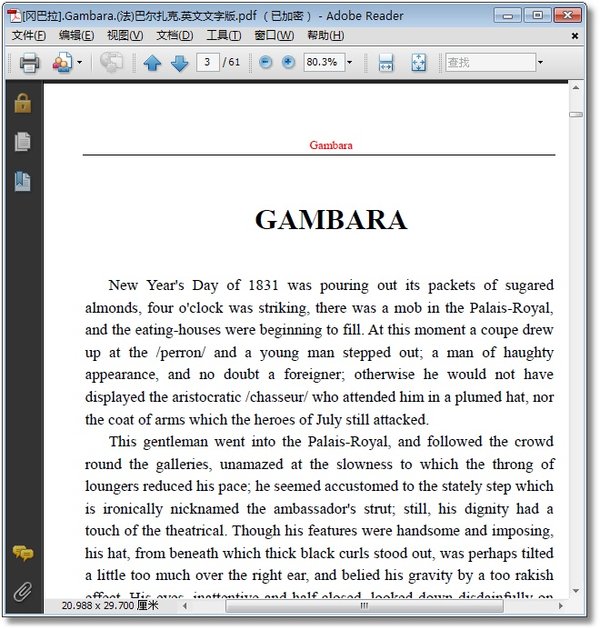This screenshot has height=630, width=600.
Task: Open the 视图(V) menu
Action: coord(125,36)
